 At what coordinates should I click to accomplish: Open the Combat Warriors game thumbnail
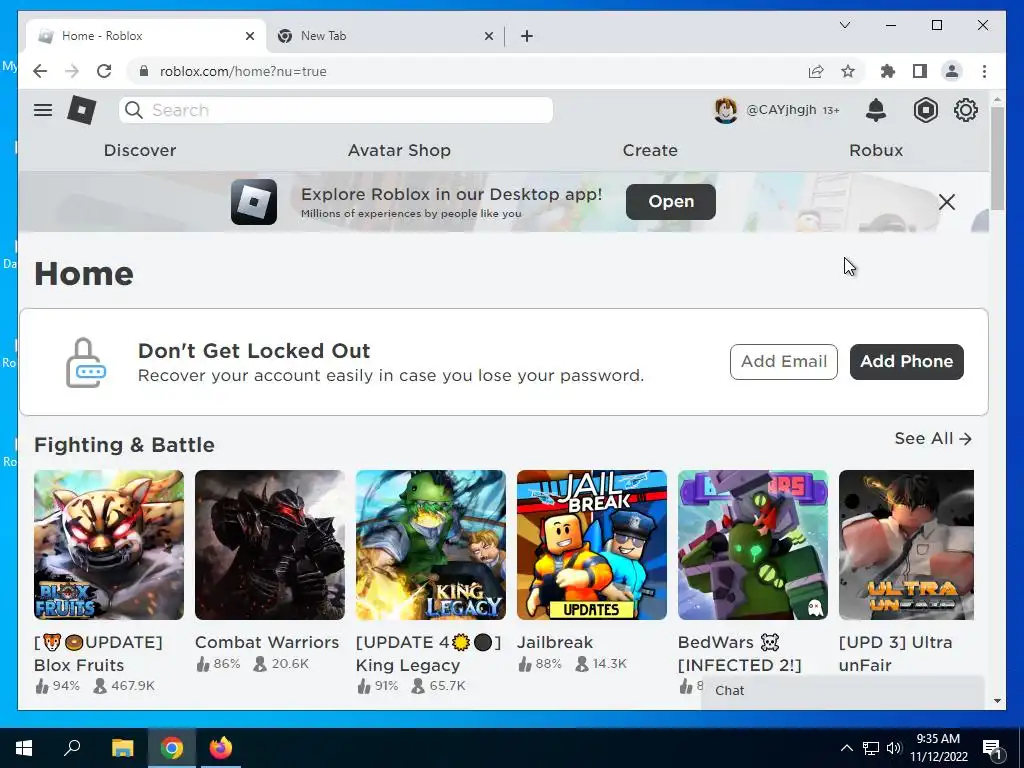(x=270, y=545)
